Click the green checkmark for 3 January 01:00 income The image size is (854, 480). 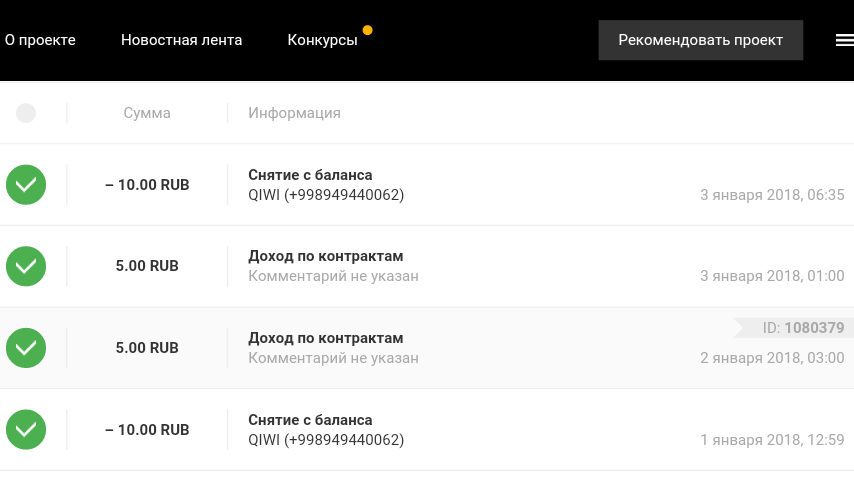(26, 267)
